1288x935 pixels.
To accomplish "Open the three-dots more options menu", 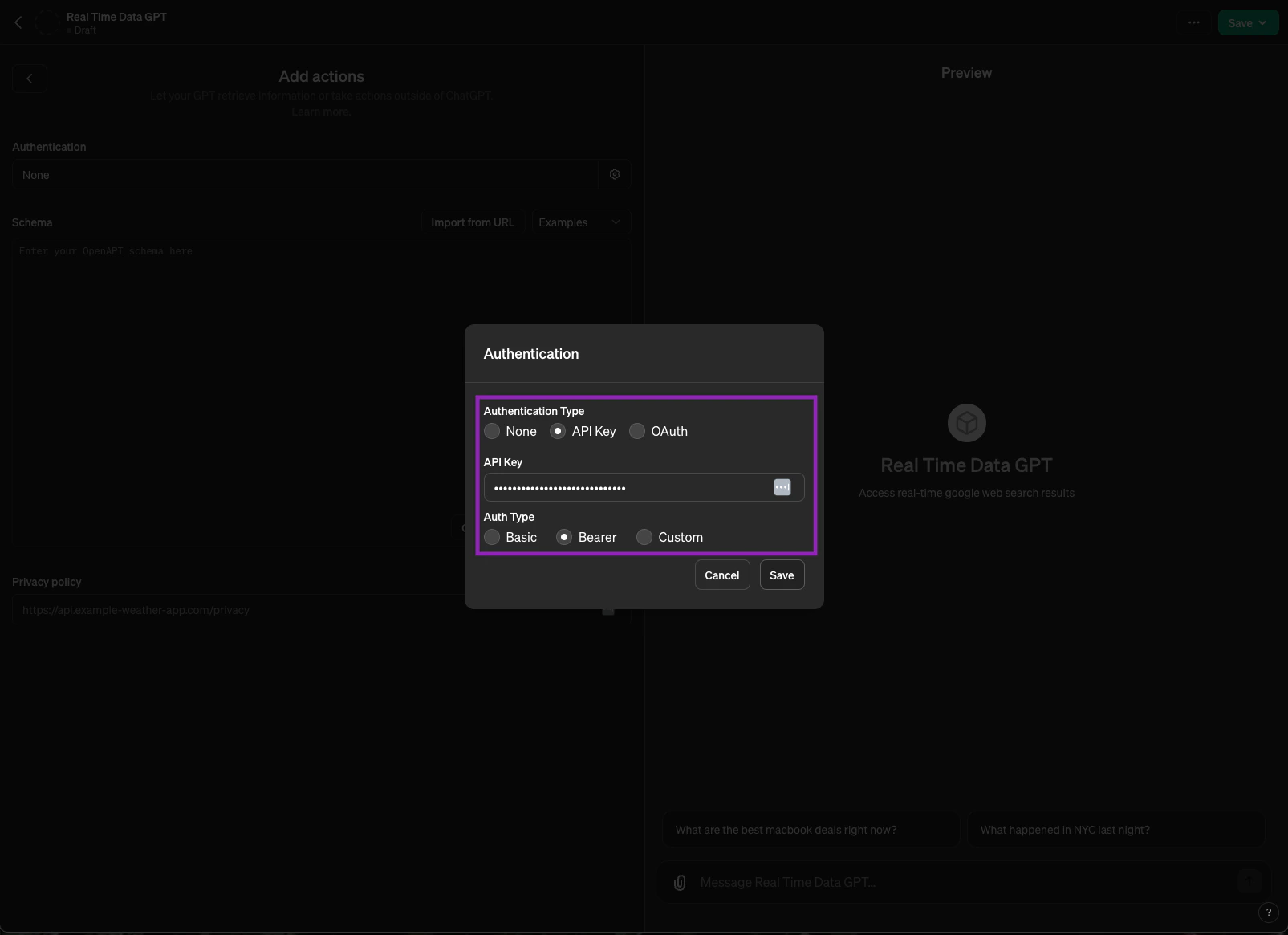I will [1194, 22].
